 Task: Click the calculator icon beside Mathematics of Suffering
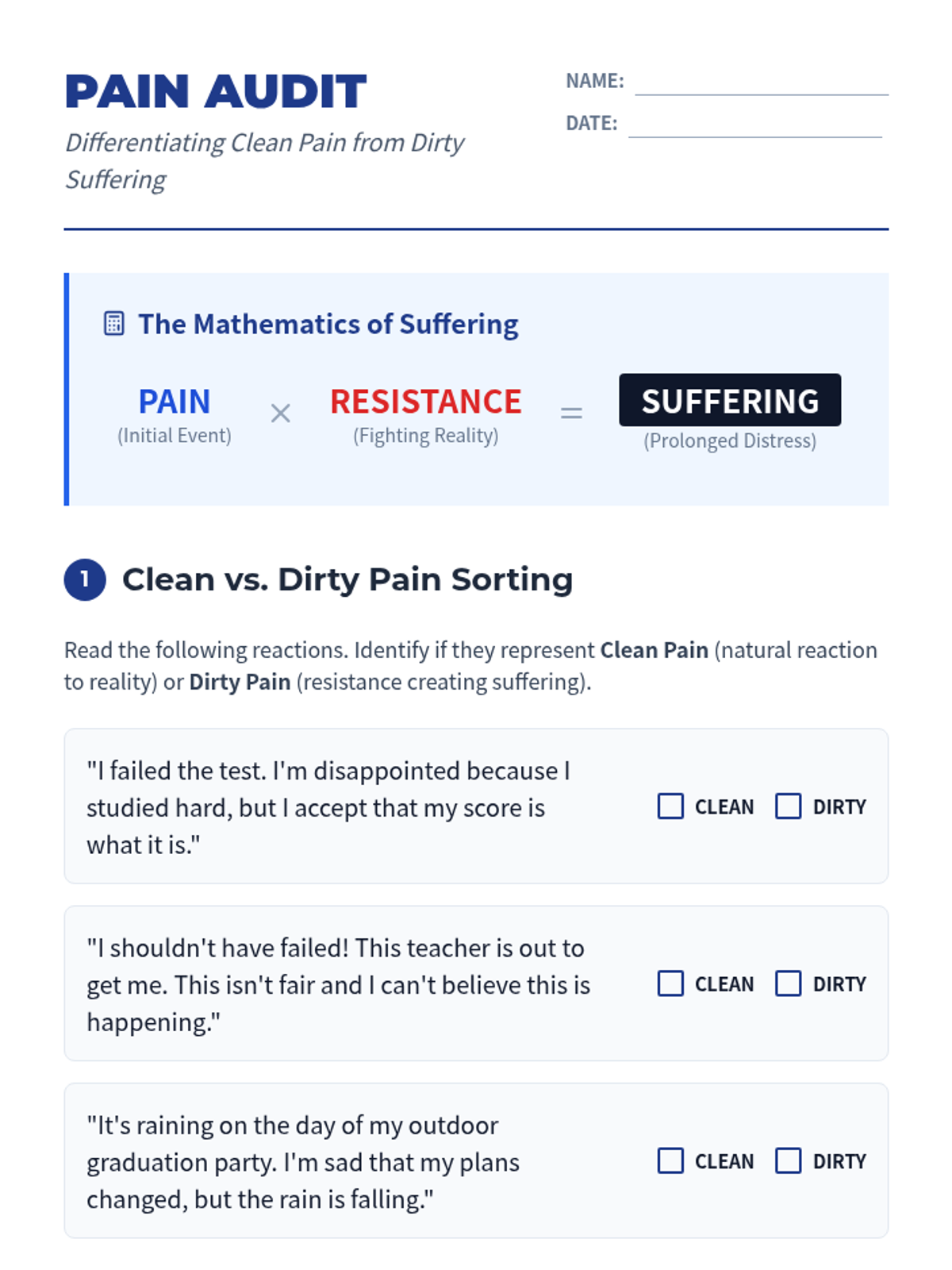(x=114, y=324)
